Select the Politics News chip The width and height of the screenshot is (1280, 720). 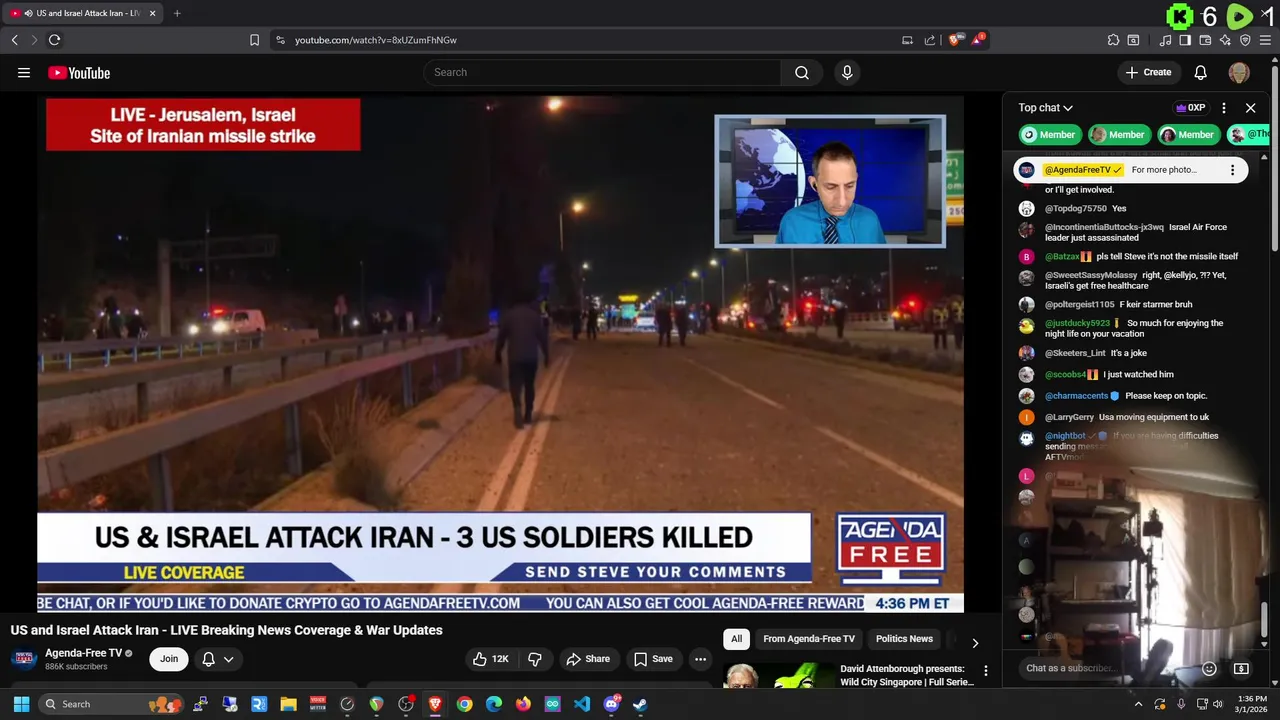tap(904, 639)
